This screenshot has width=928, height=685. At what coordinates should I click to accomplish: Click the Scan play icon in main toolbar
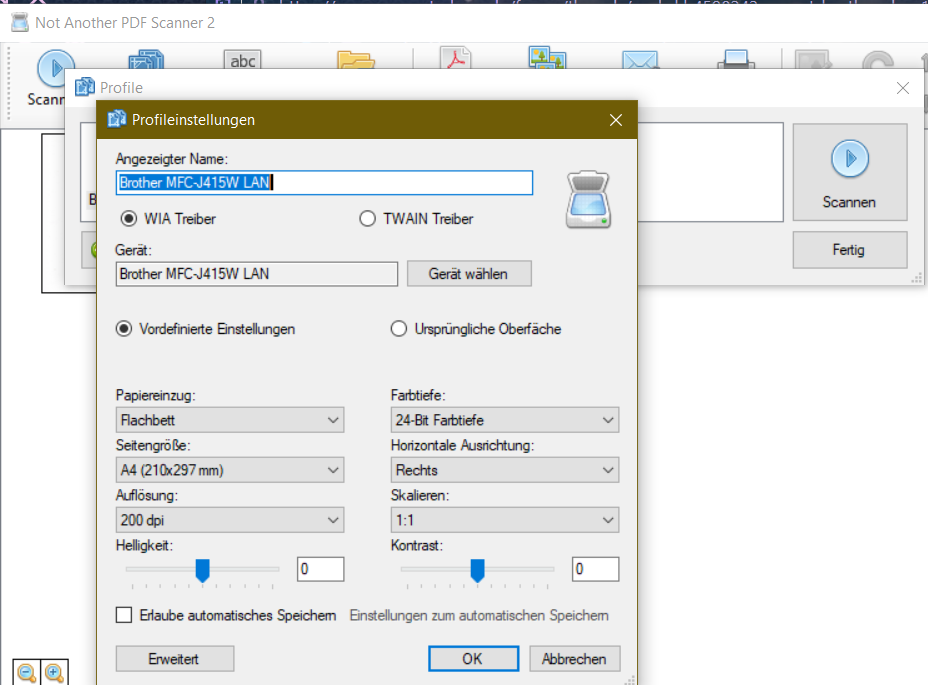pos(56,67)
